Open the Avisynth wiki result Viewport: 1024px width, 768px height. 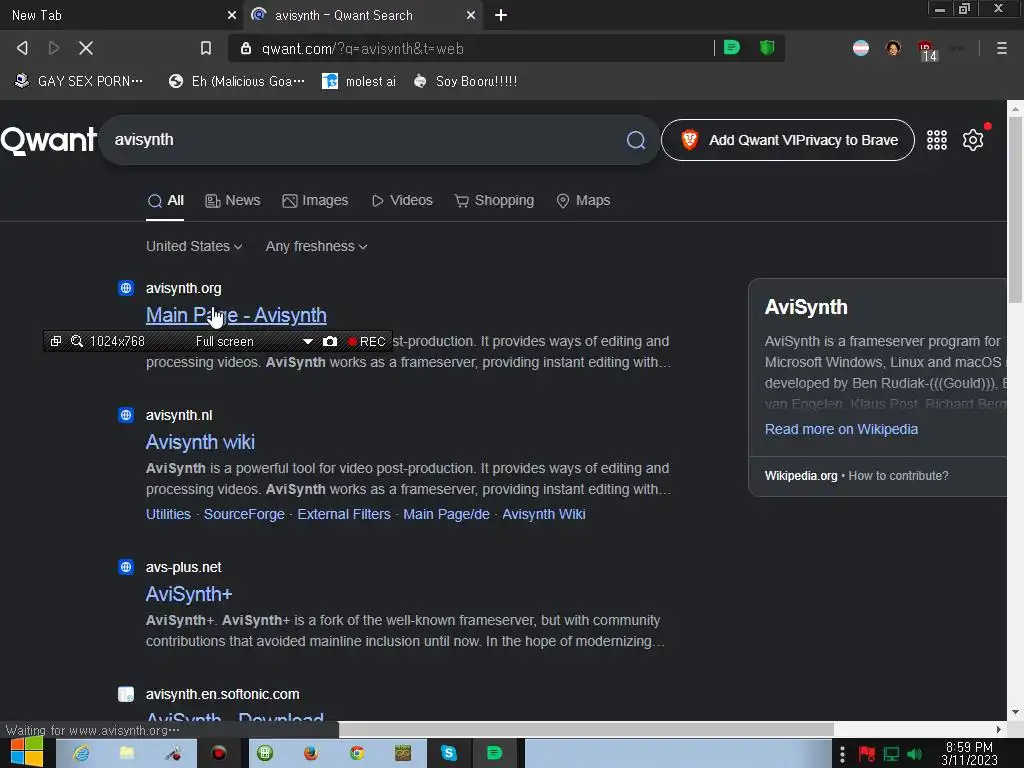tap(200, 442)
